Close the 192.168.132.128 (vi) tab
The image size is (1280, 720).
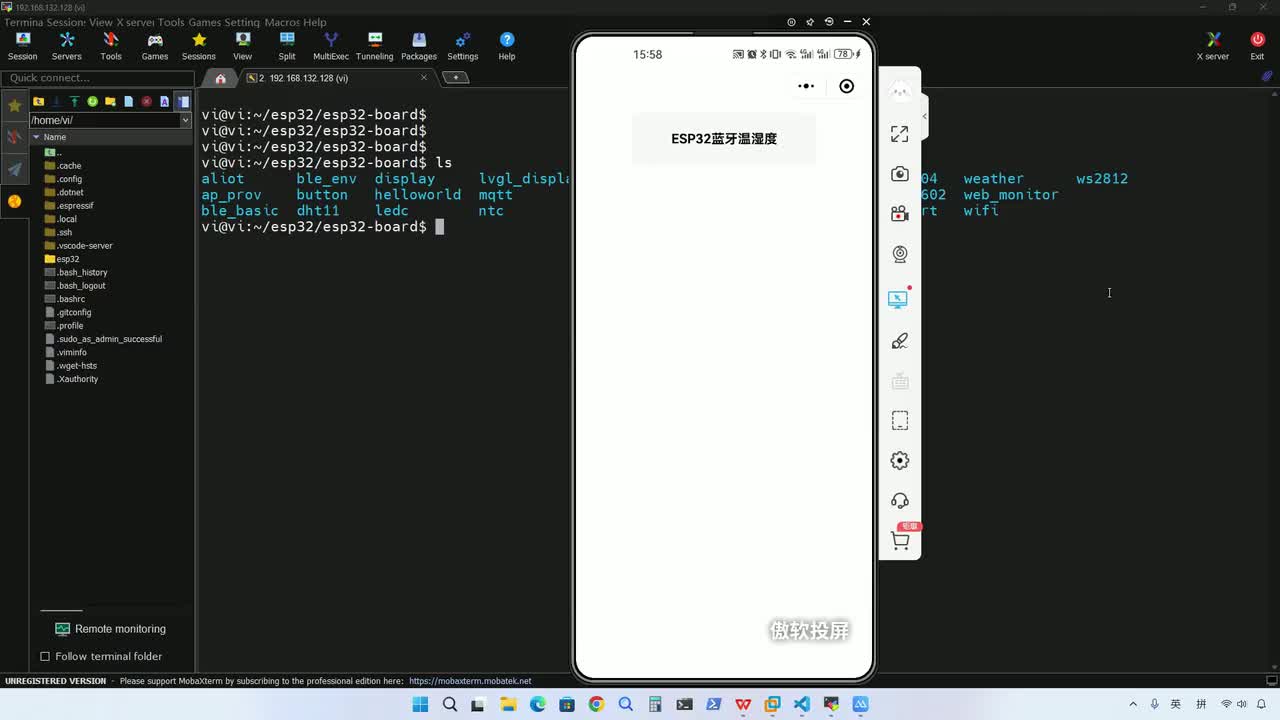(424, 77)
